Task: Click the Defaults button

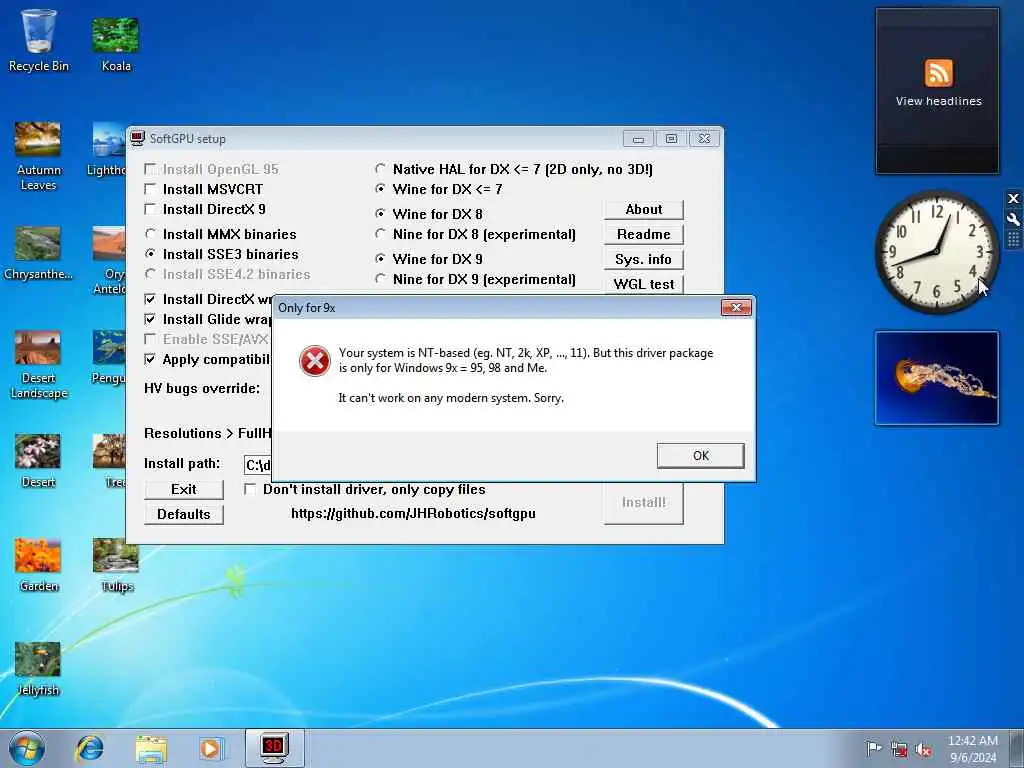Action: click(x=184, y=515)
